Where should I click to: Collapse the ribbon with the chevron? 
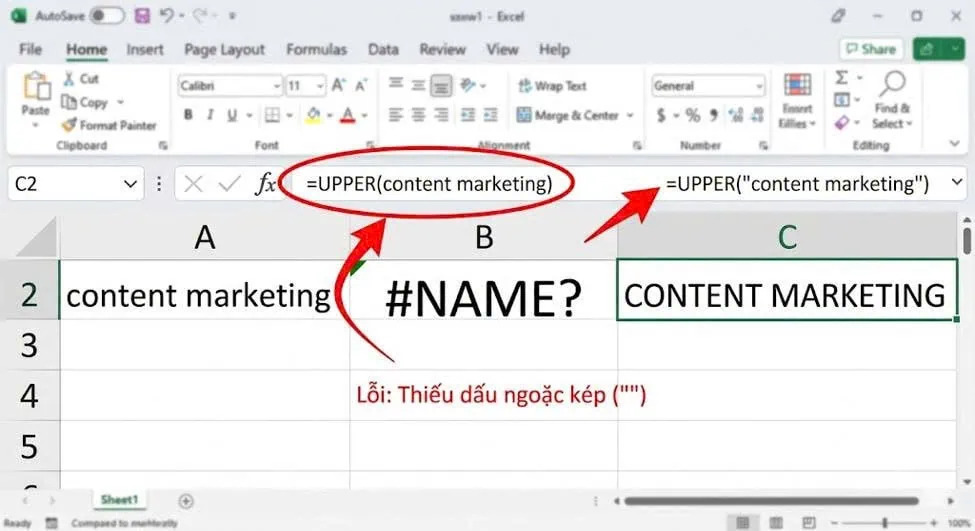954,144
